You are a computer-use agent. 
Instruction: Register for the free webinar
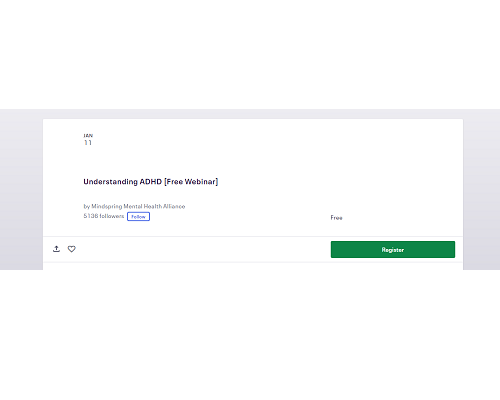393,249
